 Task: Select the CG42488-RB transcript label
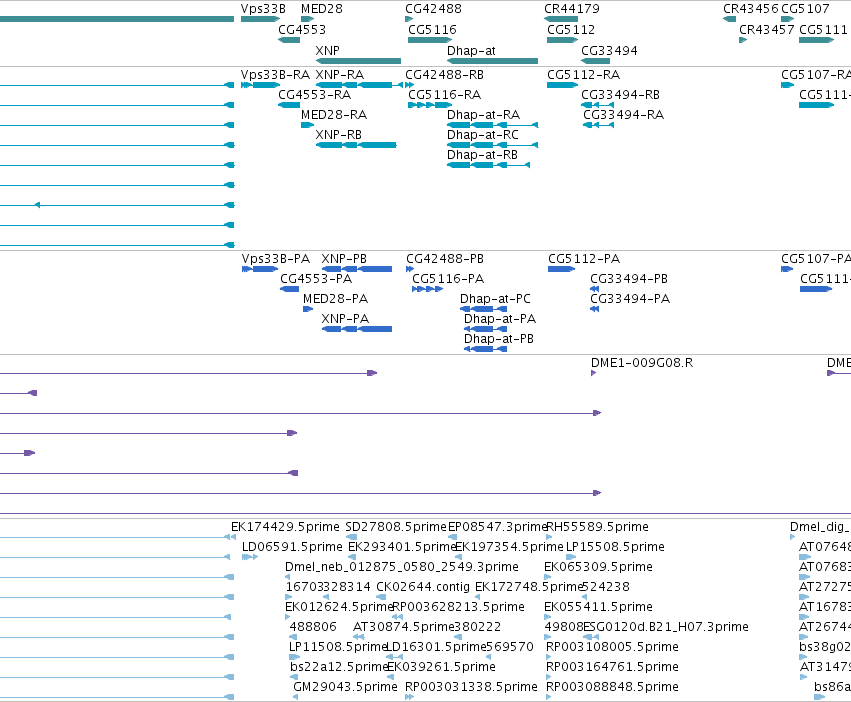pyautogui.click(x=444, y=75)
